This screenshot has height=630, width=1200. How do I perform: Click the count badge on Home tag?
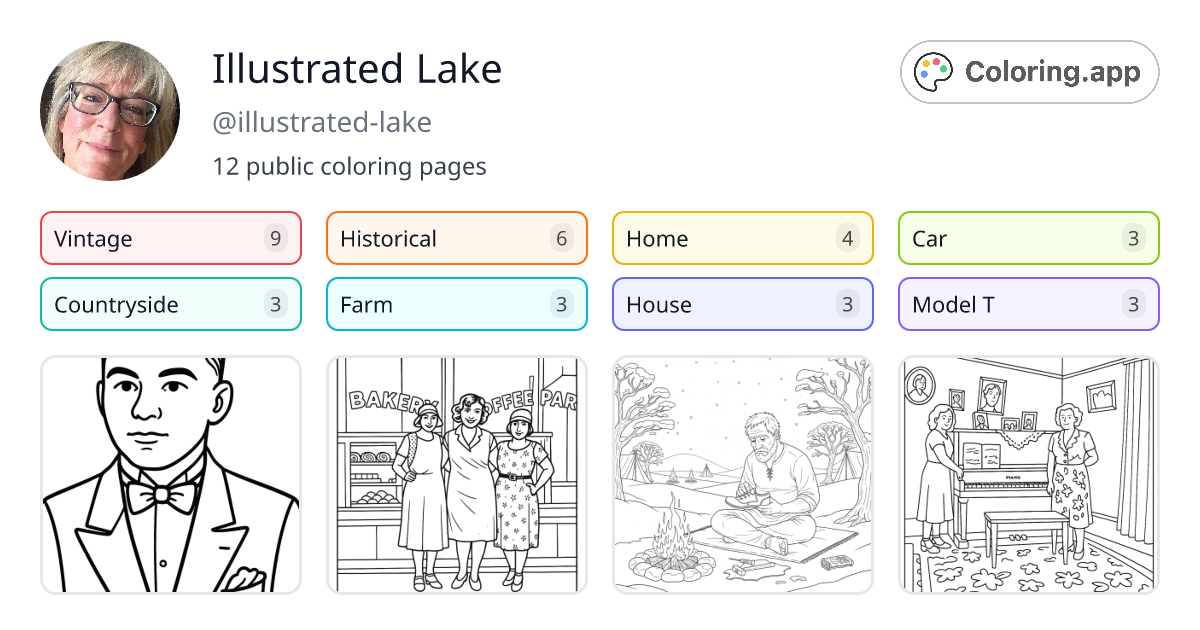tap(847, 238)
